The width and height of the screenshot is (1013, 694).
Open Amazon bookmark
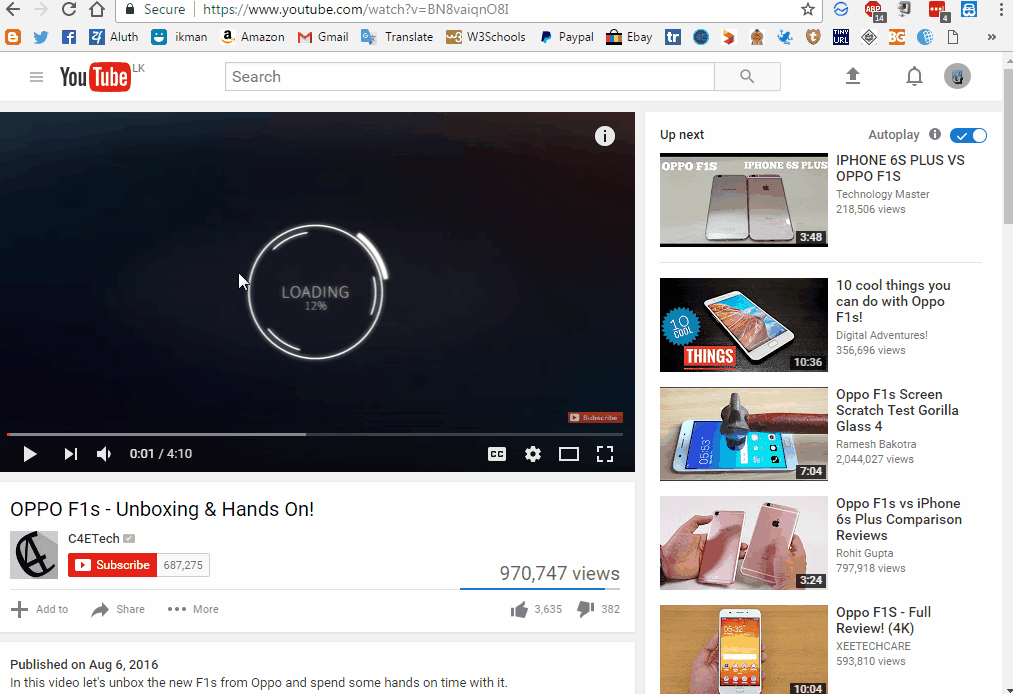click(252, 37)
